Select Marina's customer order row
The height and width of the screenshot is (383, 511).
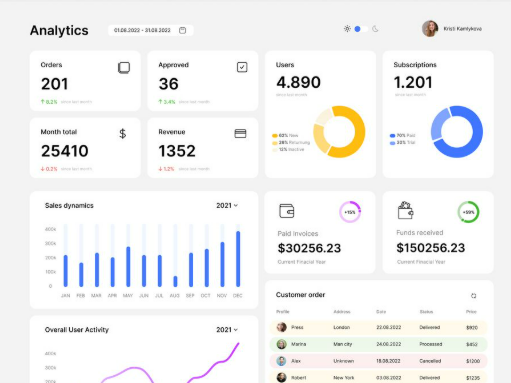tap(378, 344)
